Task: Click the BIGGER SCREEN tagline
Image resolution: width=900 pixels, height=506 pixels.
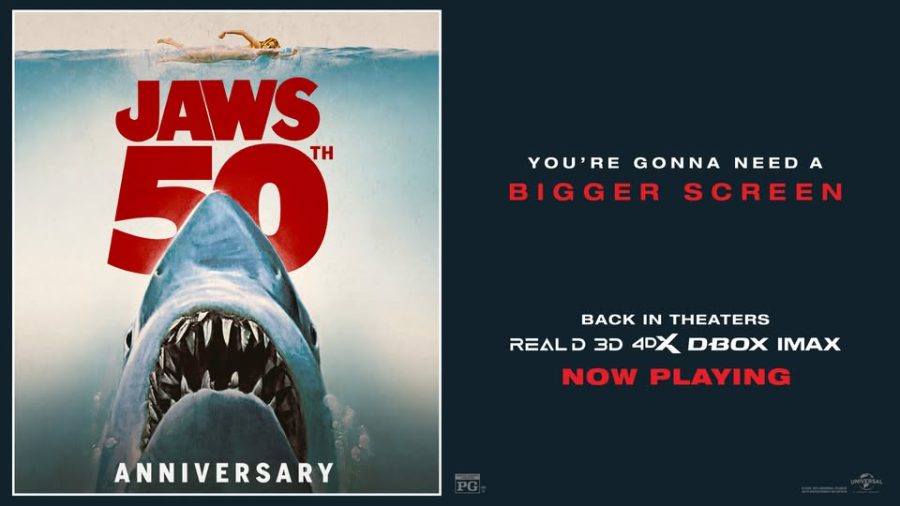Action: point(676,192)
